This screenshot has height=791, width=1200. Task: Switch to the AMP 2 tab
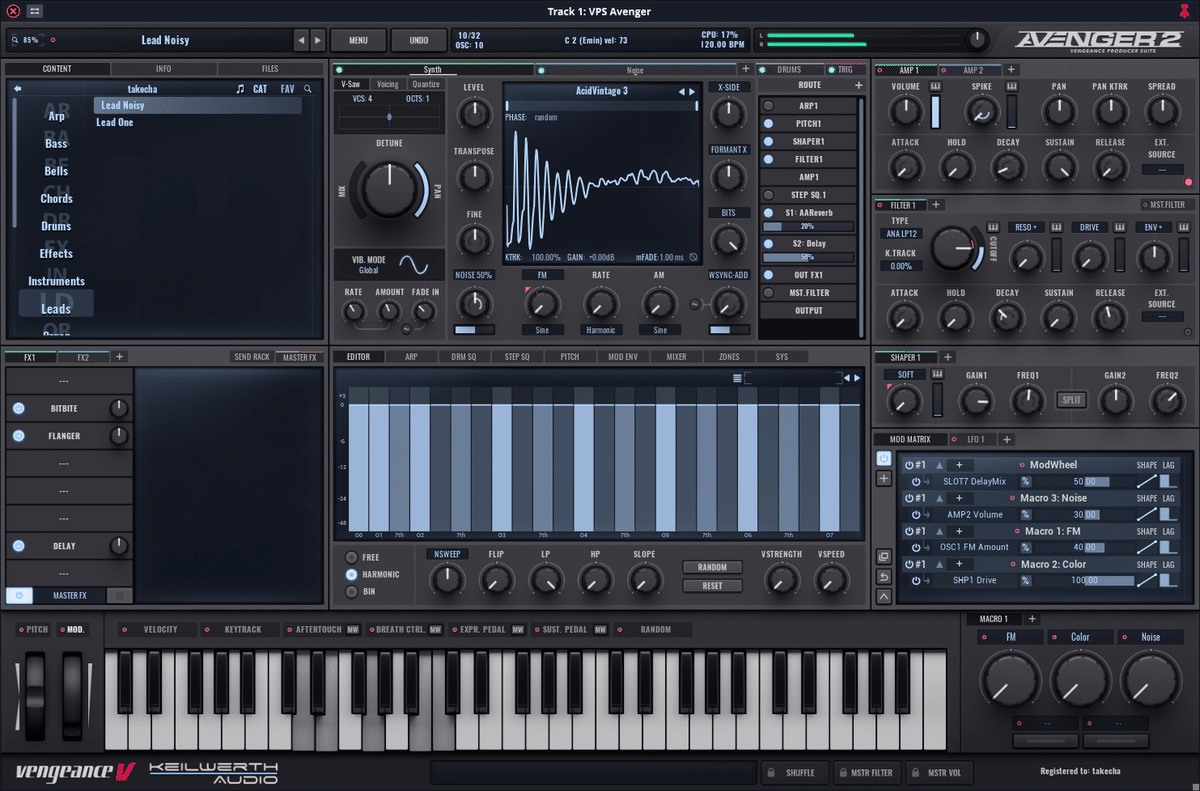click(973, 70)
